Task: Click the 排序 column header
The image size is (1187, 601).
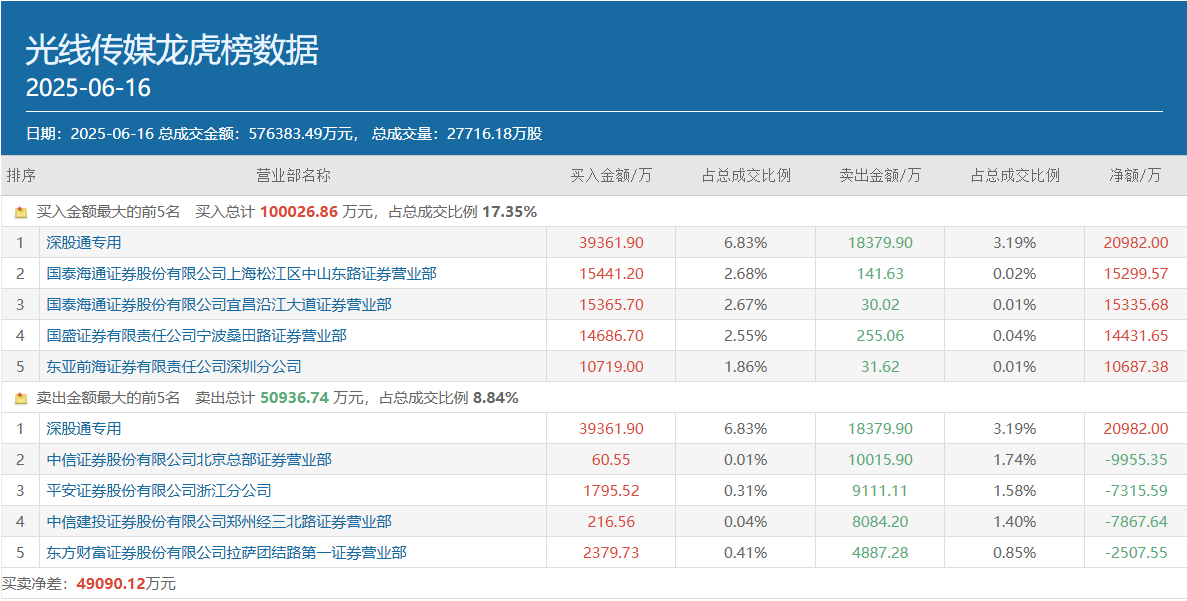Action: click(x=21, y=175)
